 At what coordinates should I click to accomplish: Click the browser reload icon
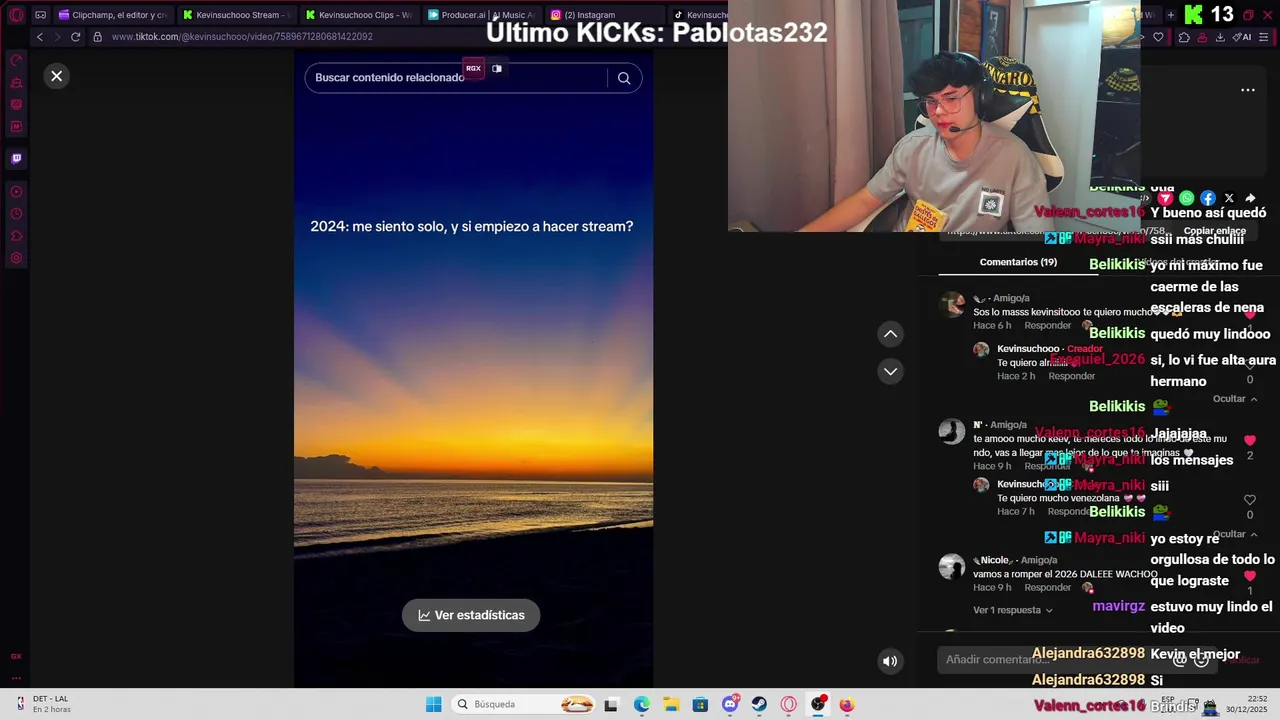pyautogui.click(x=75, y=37)
